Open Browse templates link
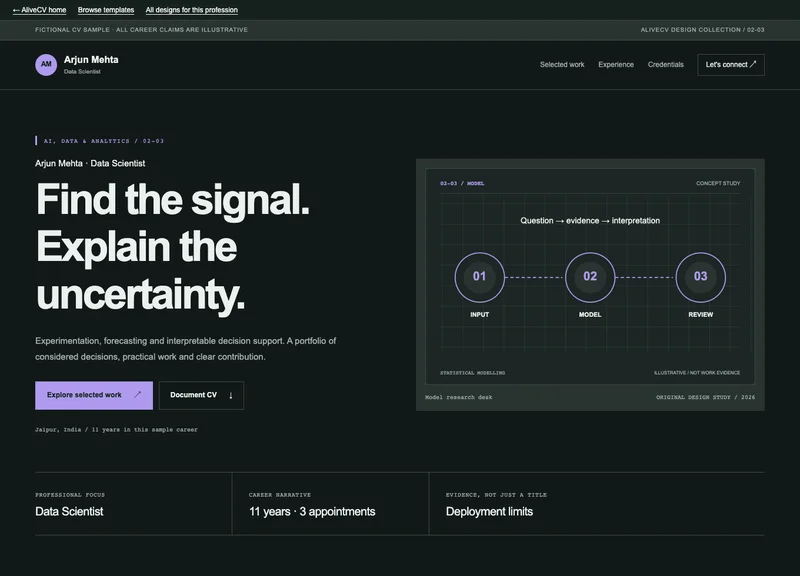Screen dimensions: 800x576 point(106,10)
